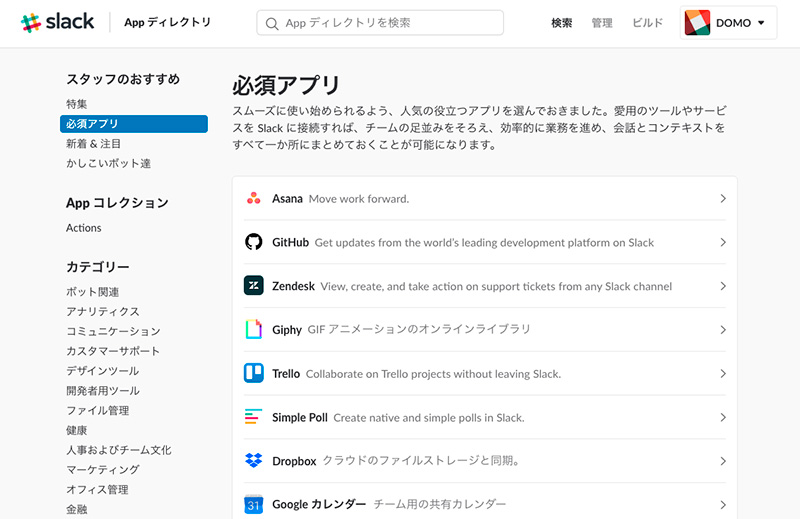The image size is (800, 519).
Task: Open the ファイル管理 category
Action: click(x=97, y=411)
